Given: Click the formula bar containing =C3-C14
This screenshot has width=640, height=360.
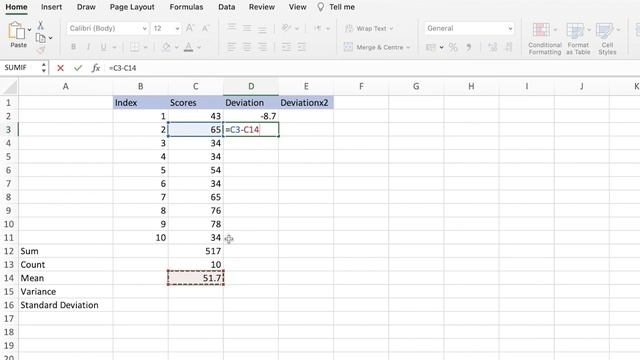Looking at the screenshot, I should click(371, 68).
